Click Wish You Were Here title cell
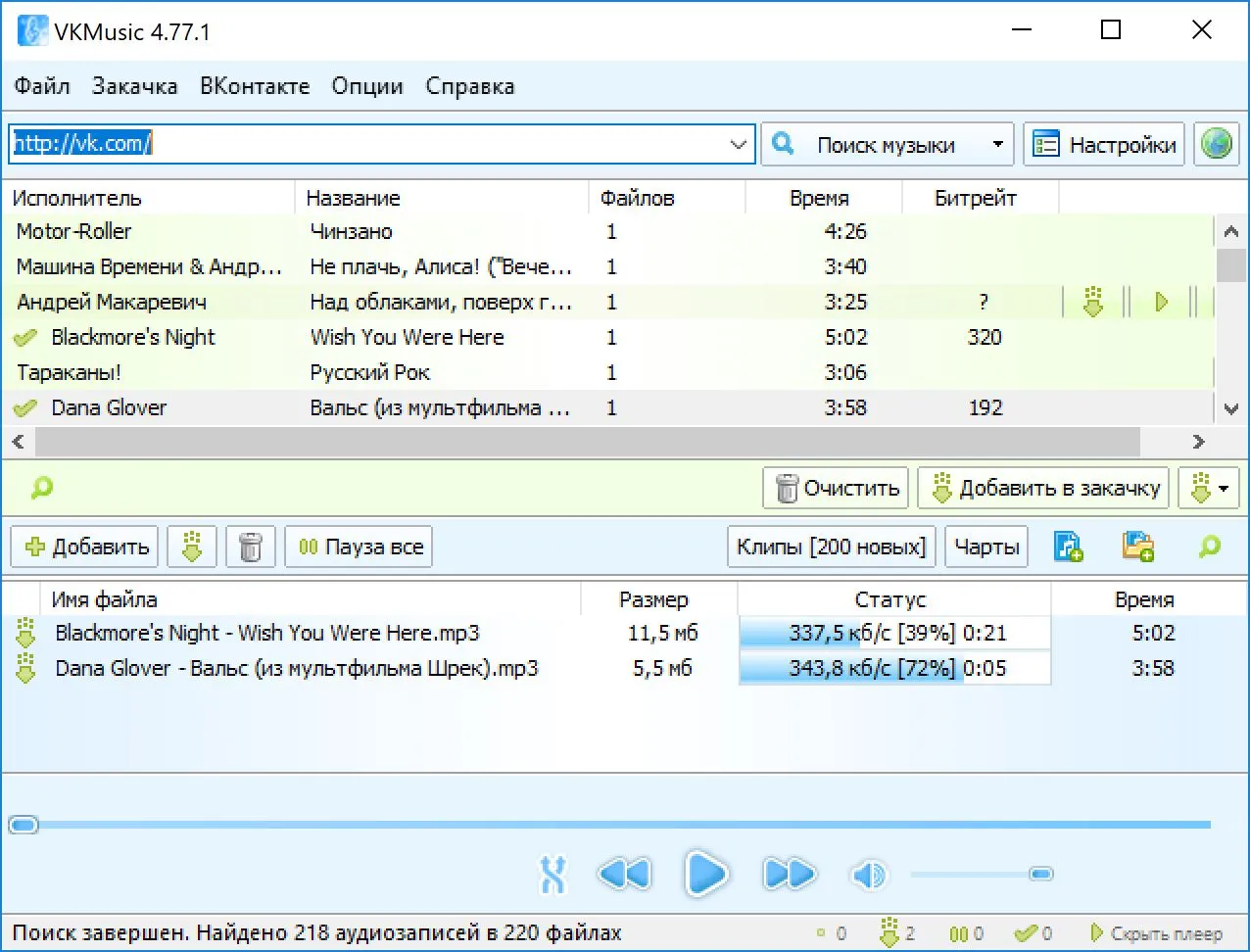This screenshot has width=1250, height=952. [x=407, y=337]
